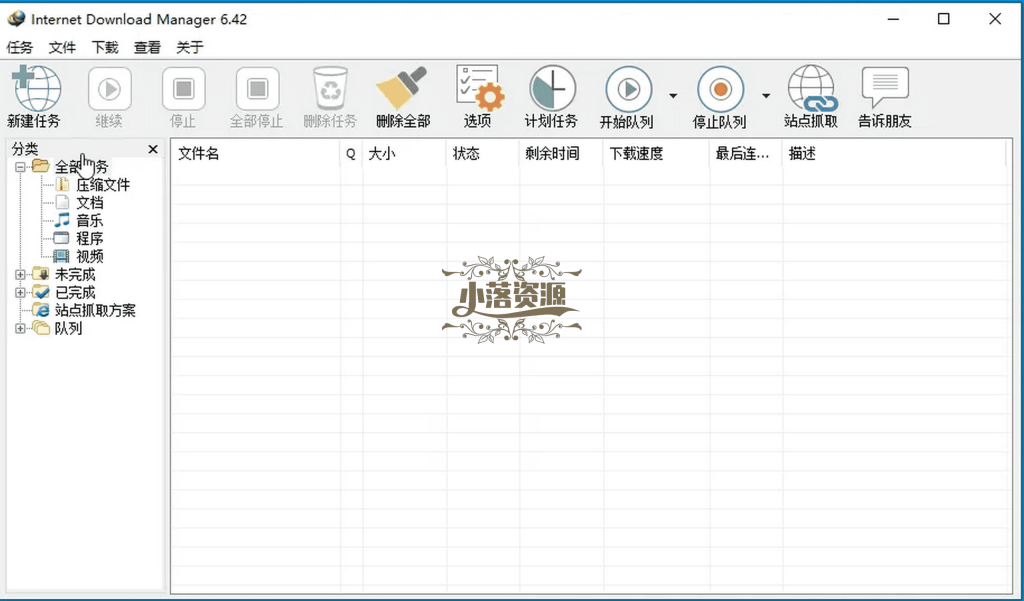Image resolution: width=1024 pixels, height=601 pixels.
Task: Open the 文件 menu
Action: (x=62, y=47)
